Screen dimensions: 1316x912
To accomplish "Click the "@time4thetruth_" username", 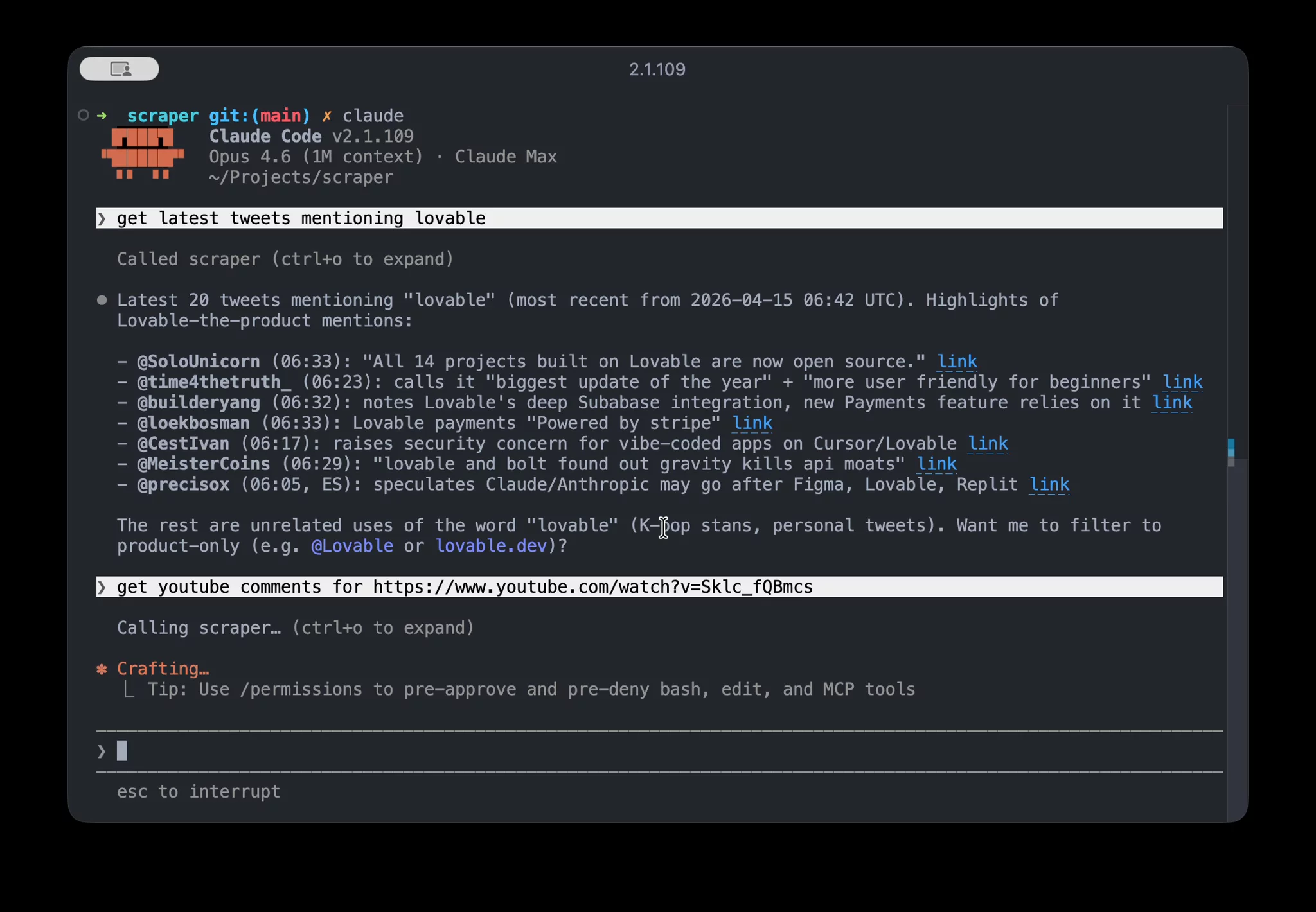I will click(214, 382).
